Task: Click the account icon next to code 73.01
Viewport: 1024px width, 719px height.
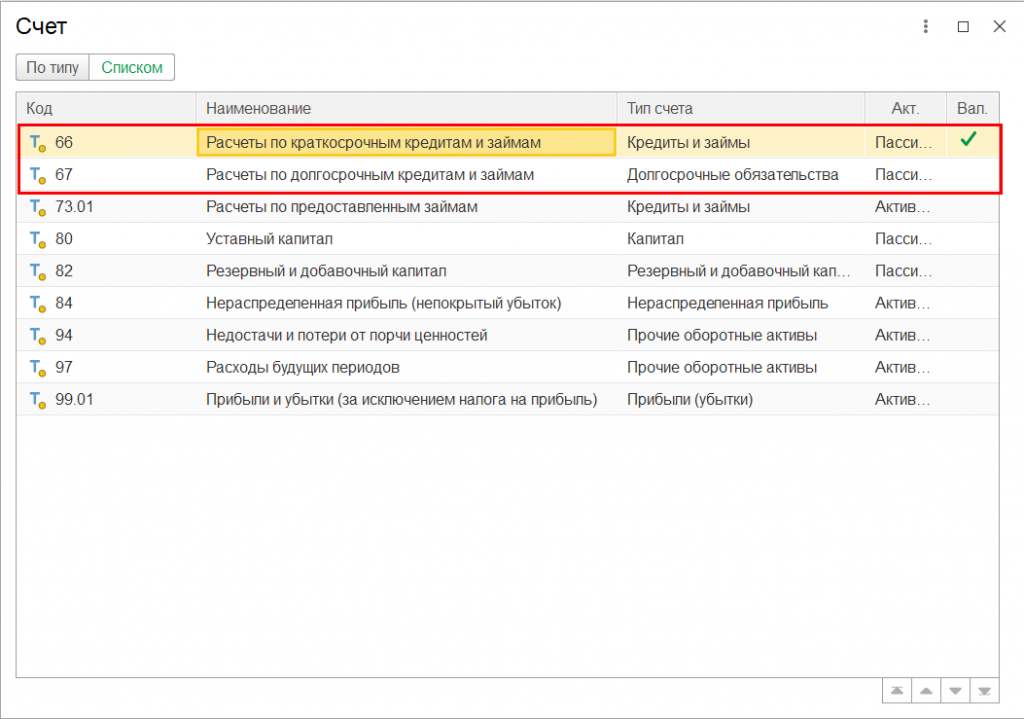Action: click(38, 207)
